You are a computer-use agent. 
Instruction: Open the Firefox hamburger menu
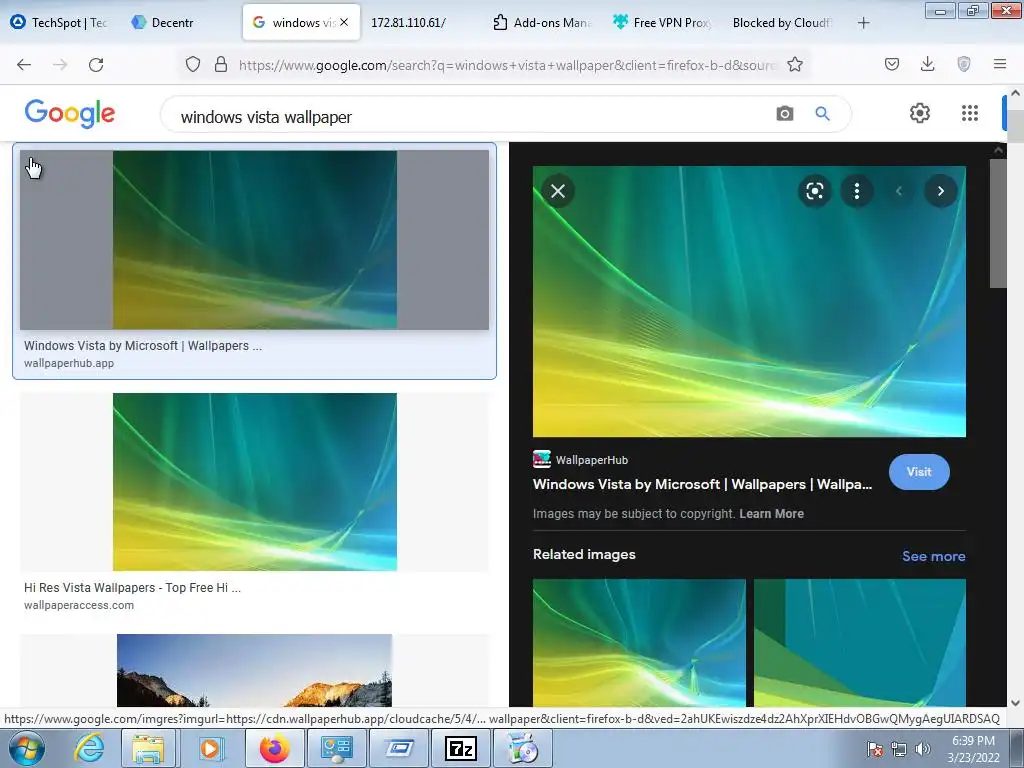pos(1000,64)
